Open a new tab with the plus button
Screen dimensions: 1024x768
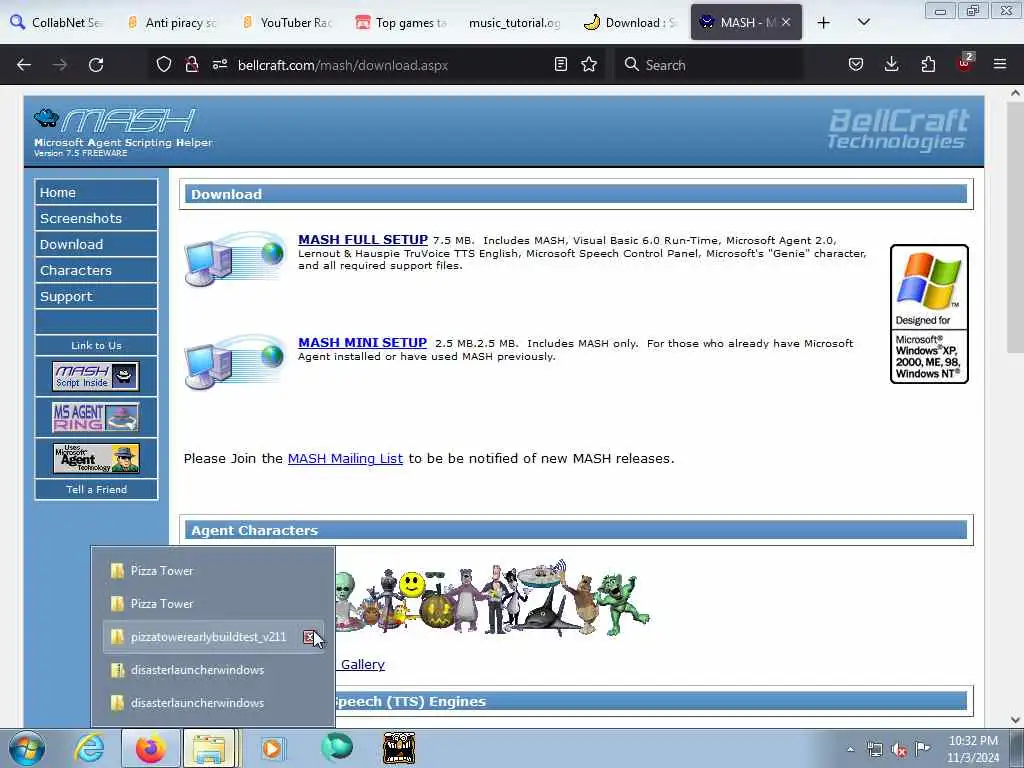pyautogui.click(x=824, y=22)
